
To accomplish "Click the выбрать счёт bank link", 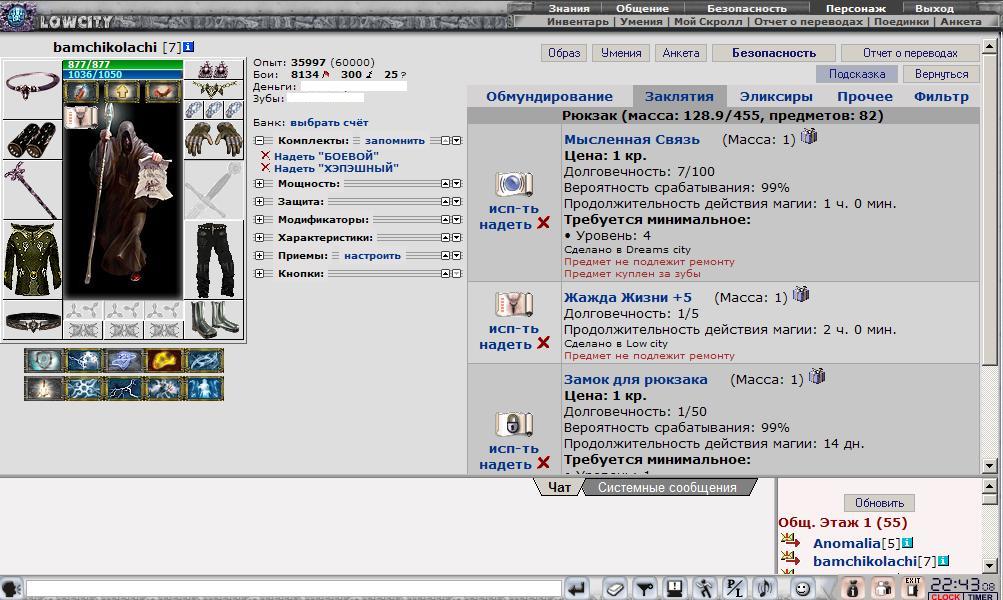I will 329,122.
